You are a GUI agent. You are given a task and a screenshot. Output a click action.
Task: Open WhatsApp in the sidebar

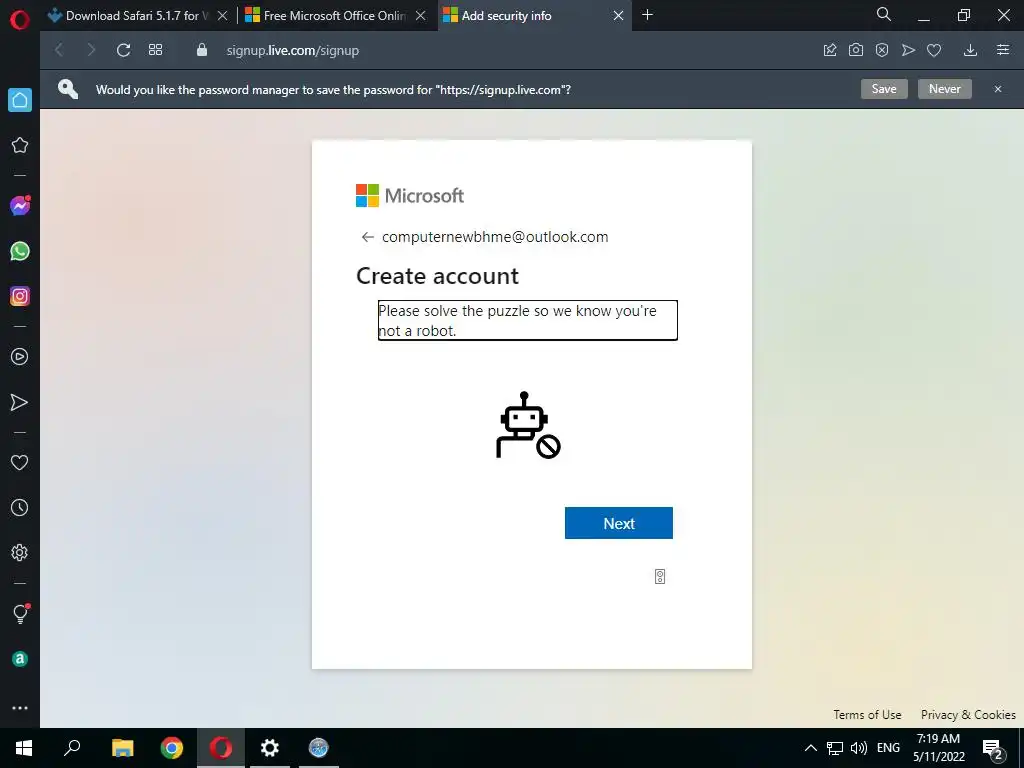point(20,251)
